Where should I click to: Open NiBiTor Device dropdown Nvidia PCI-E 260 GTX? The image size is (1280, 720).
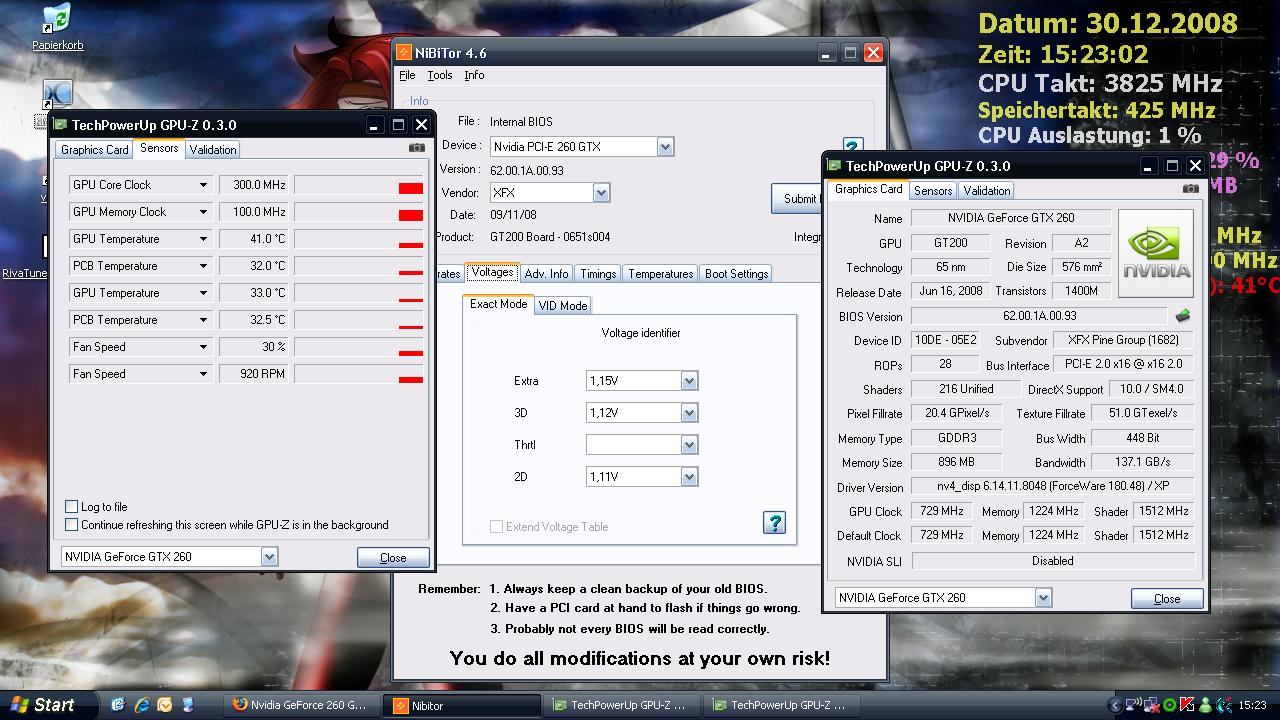tap(665, 147)
